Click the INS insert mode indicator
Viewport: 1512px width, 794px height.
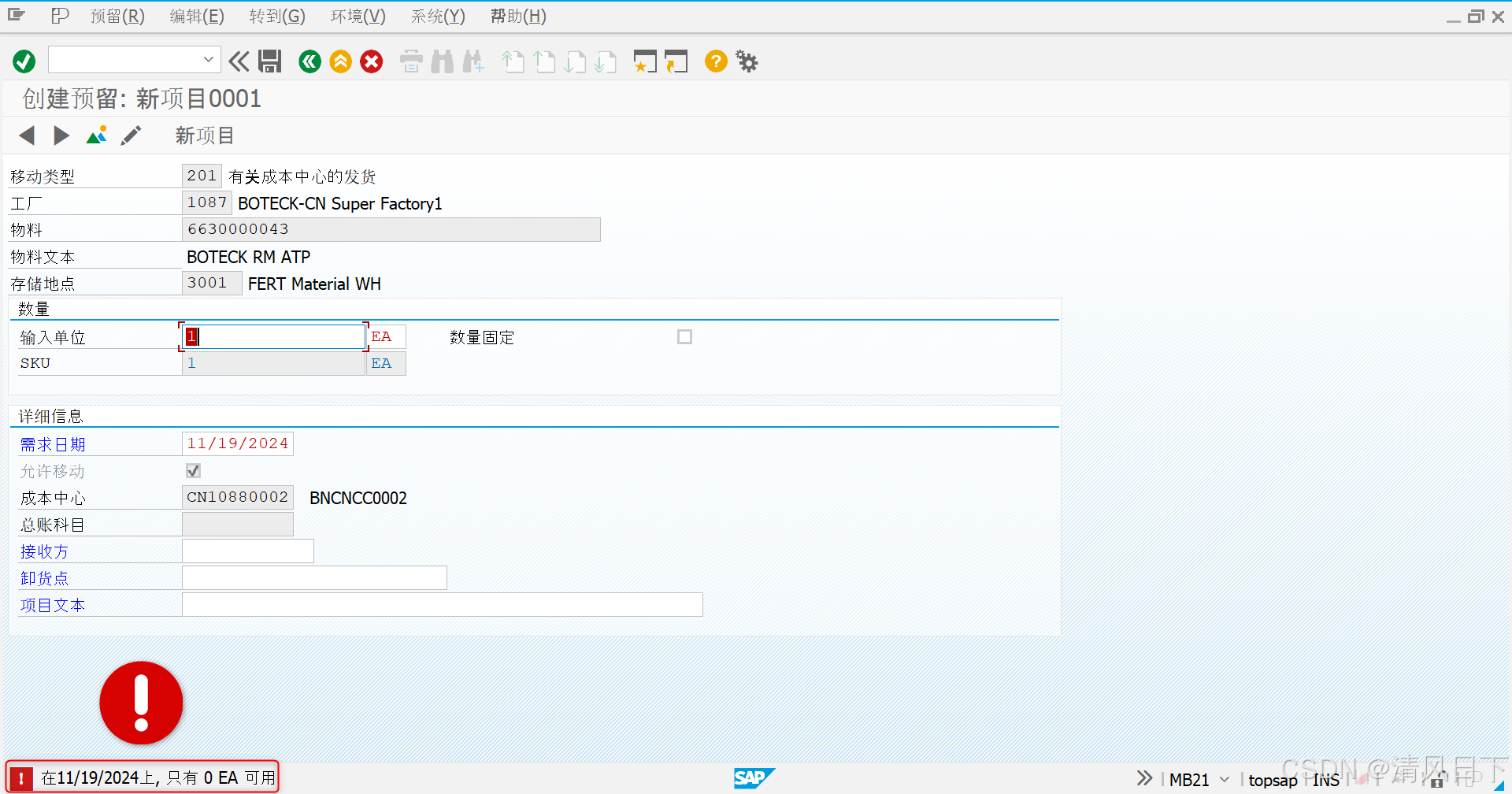[1326, 780]
